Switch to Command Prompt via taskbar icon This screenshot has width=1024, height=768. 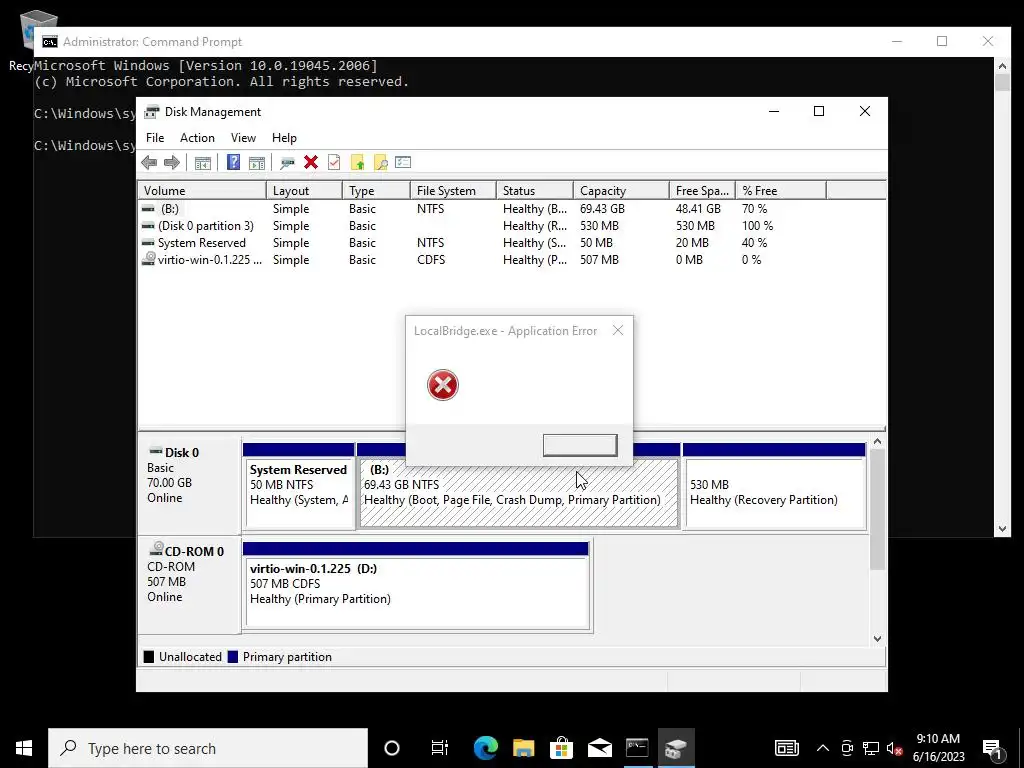pos(637,748)
